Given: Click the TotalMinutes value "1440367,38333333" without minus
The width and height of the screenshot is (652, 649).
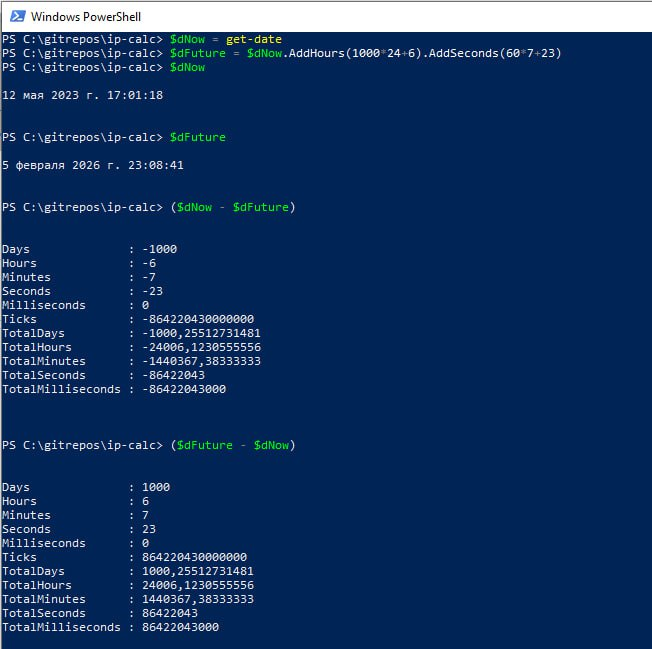Looking at the screenshot, I should (x=198, y=599).
